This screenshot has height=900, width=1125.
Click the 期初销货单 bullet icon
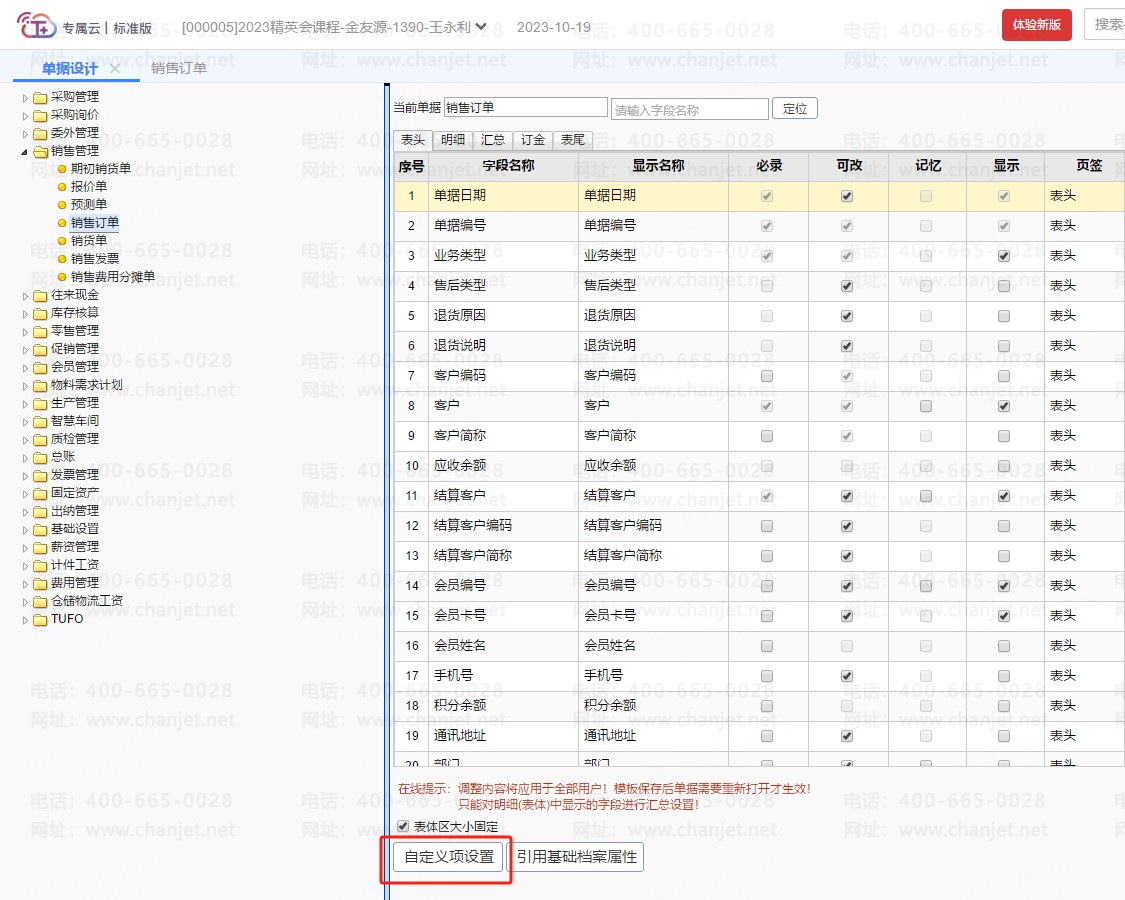click(x=62, y=169)
